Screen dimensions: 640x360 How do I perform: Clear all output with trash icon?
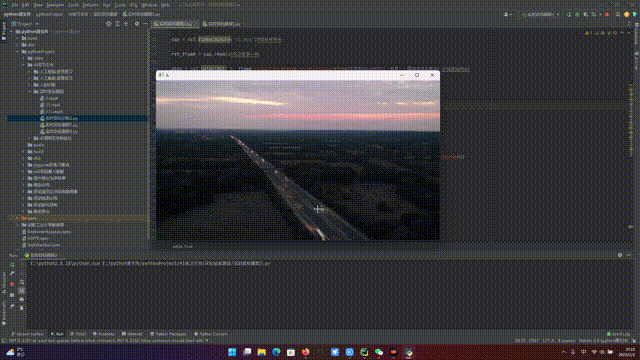[22, 308]
